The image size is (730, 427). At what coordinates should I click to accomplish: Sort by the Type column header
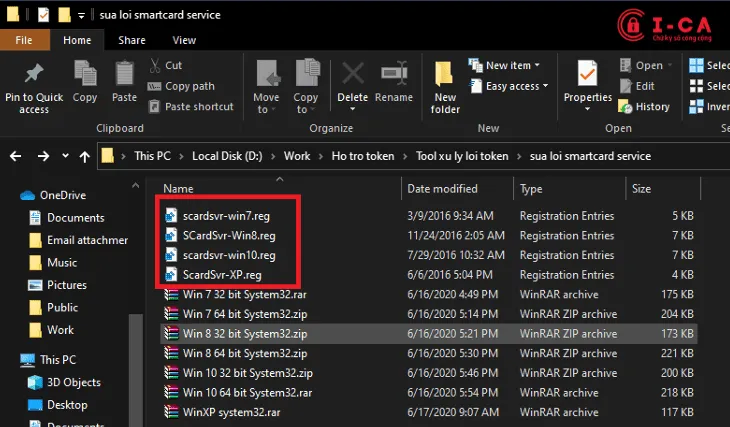click(531, 189)
